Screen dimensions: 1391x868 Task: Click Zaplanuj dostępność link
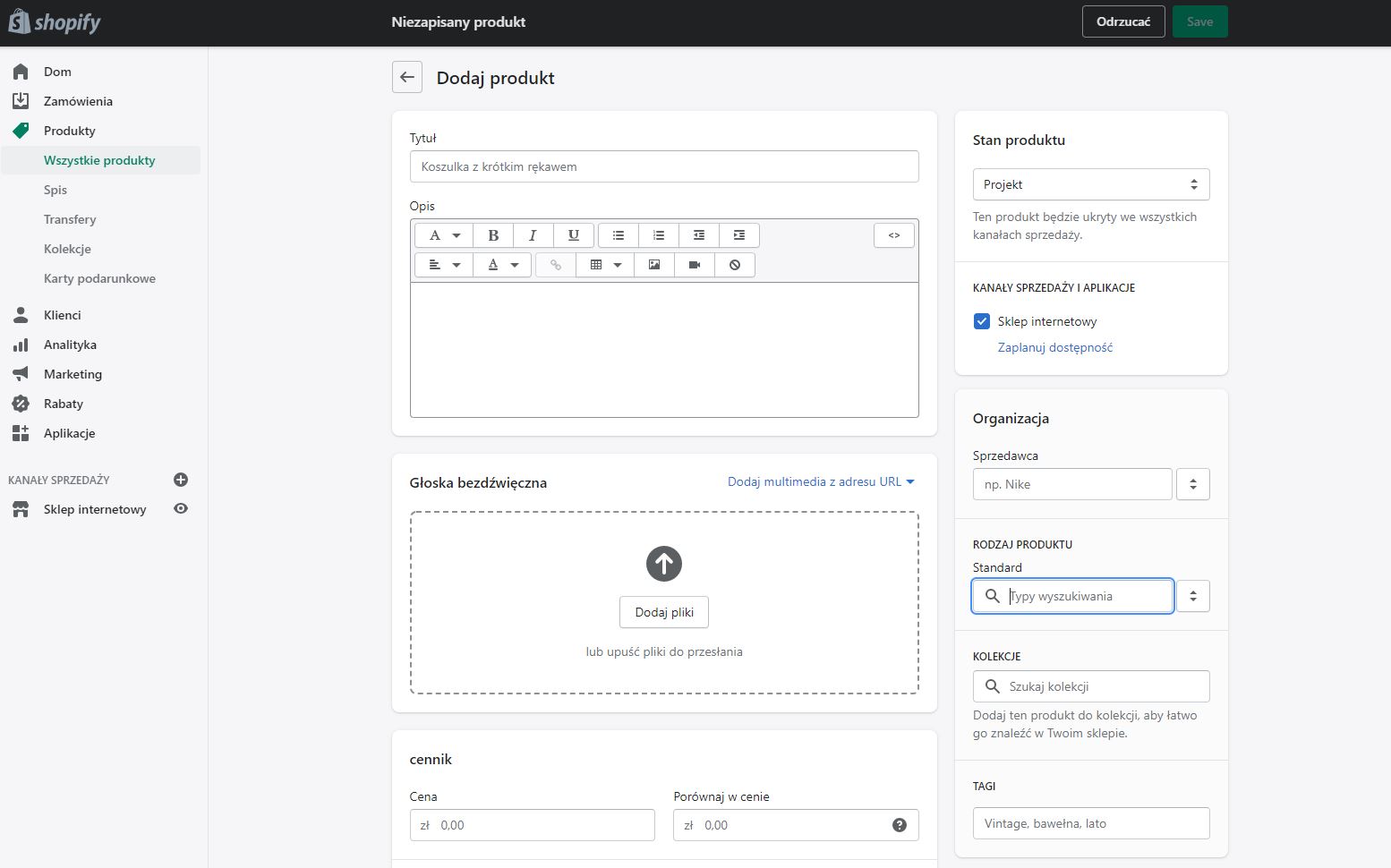coord(1055,347)
